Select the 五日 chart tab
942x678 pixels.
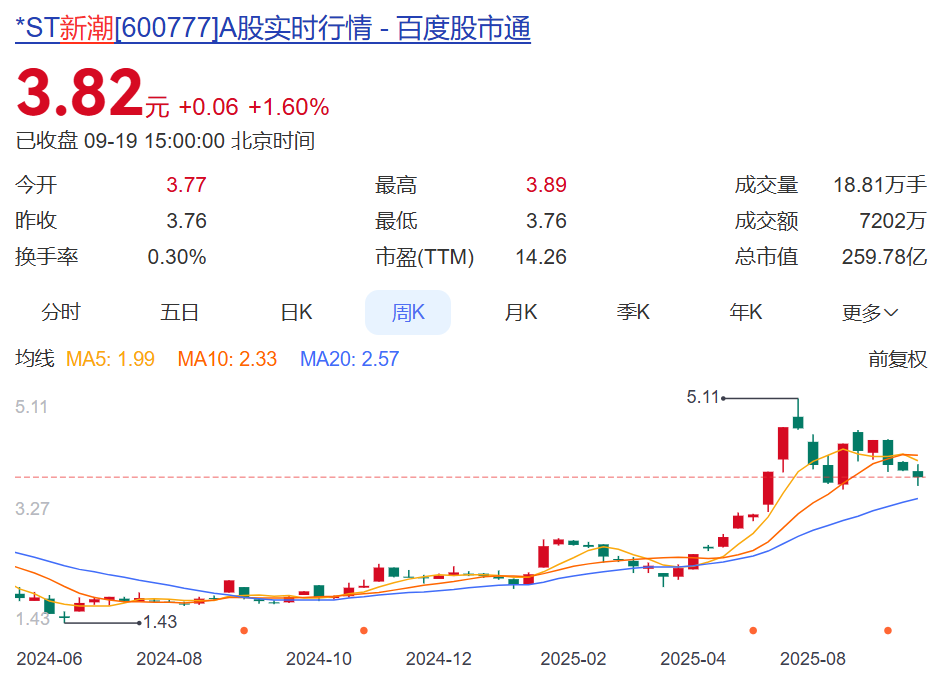click(180, 312)
